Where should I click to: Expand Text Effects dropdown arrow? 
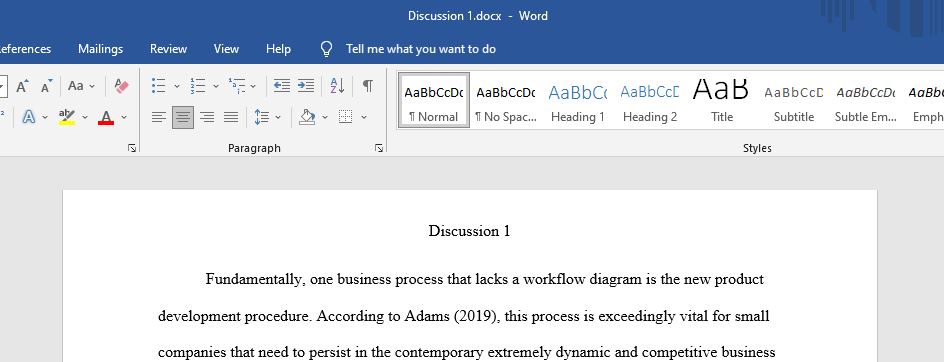pos(45,117)
